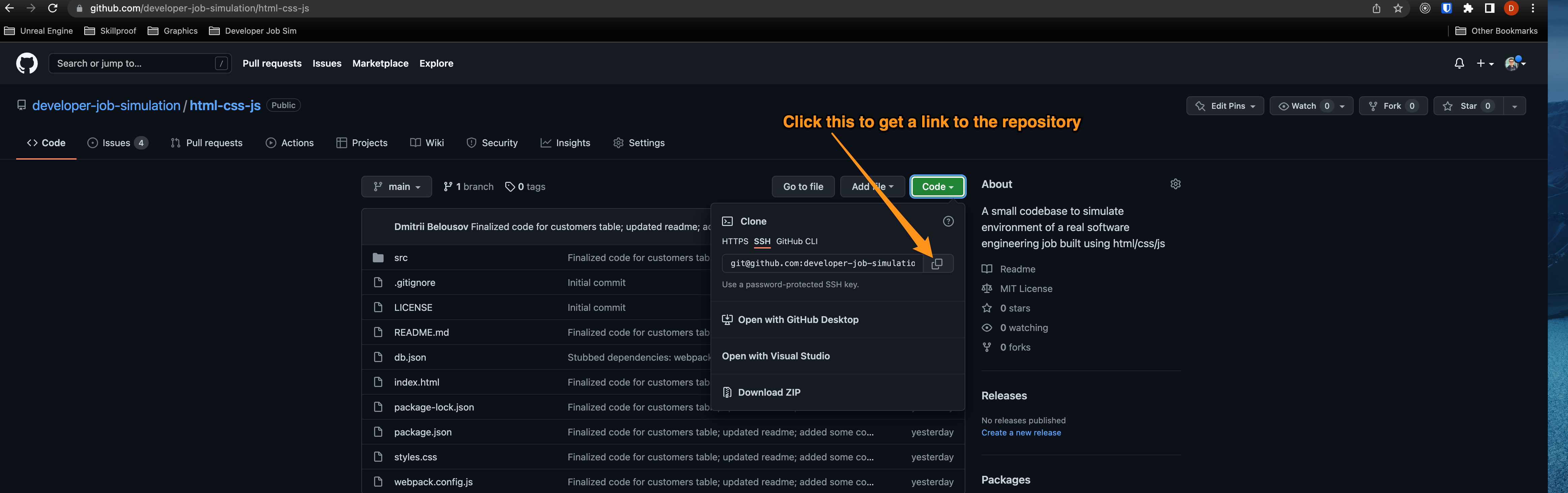Screen dimensions: 1568x493
Task: Focus the Search or jump to field
Action: (134, 63)
